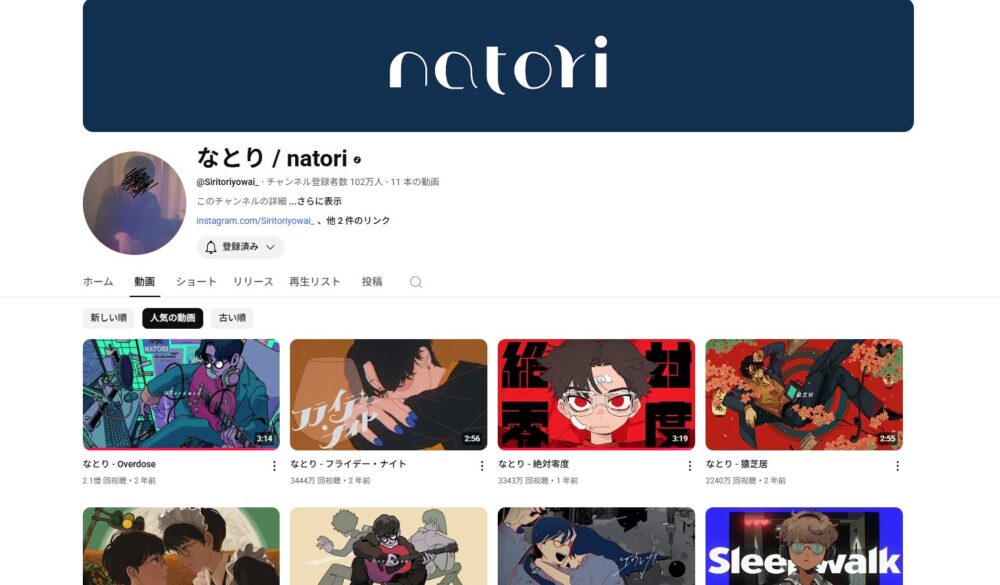Show the 他 2 件のリンク additional links
Viewport: 1000px width, 585px height.
pos(358,221)
